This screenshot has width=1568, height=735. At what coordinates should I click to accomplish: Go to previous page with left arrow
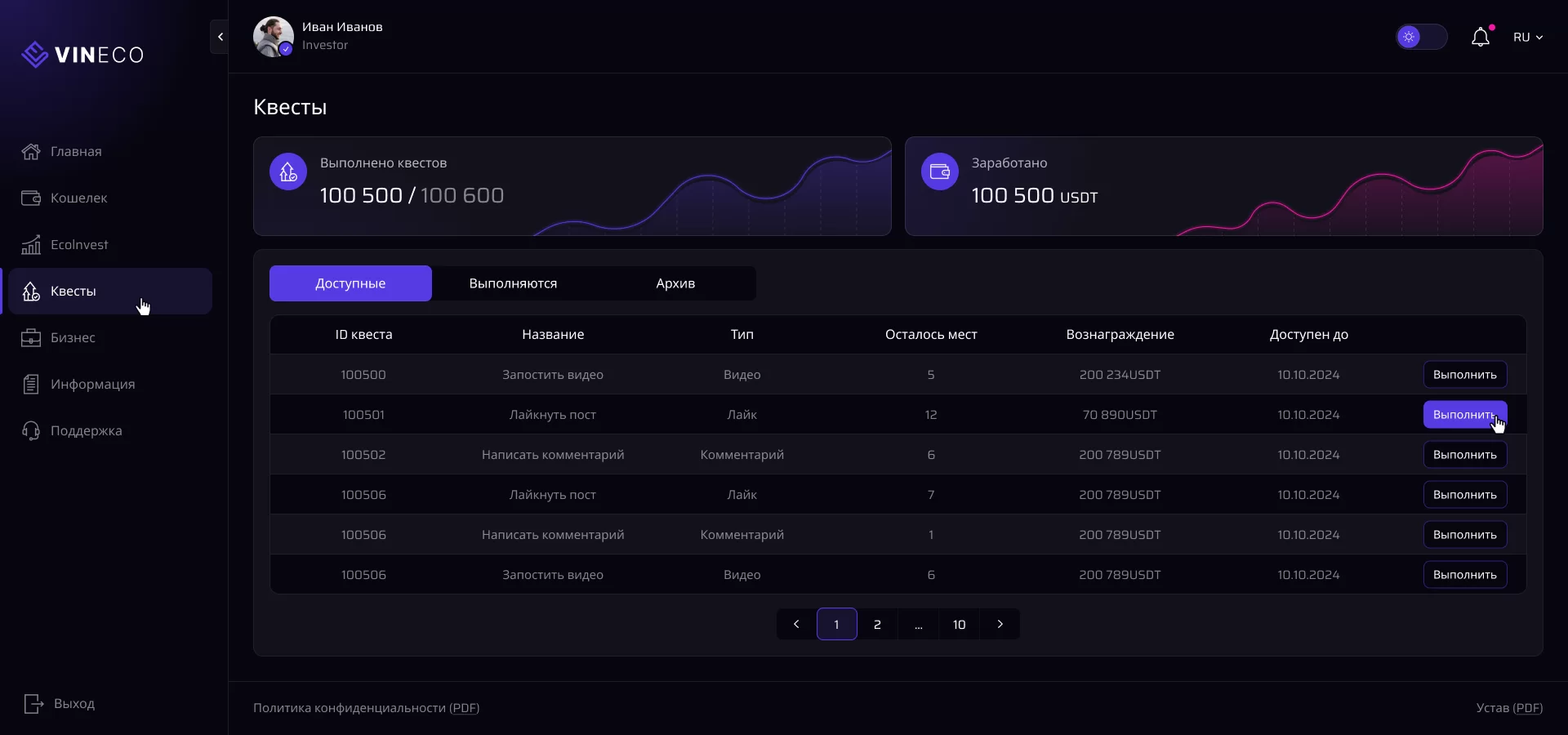tap(796, 625)
